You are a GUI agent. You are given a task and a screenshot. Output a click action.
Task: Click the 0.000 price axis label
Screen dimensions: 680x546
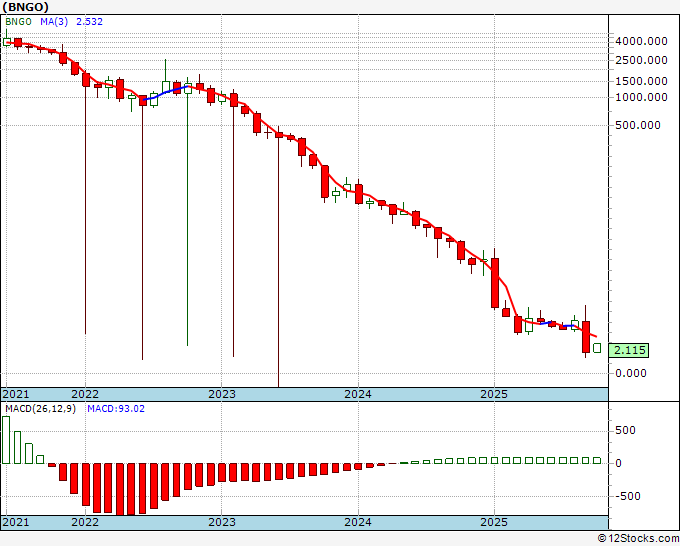coord(631,373)
